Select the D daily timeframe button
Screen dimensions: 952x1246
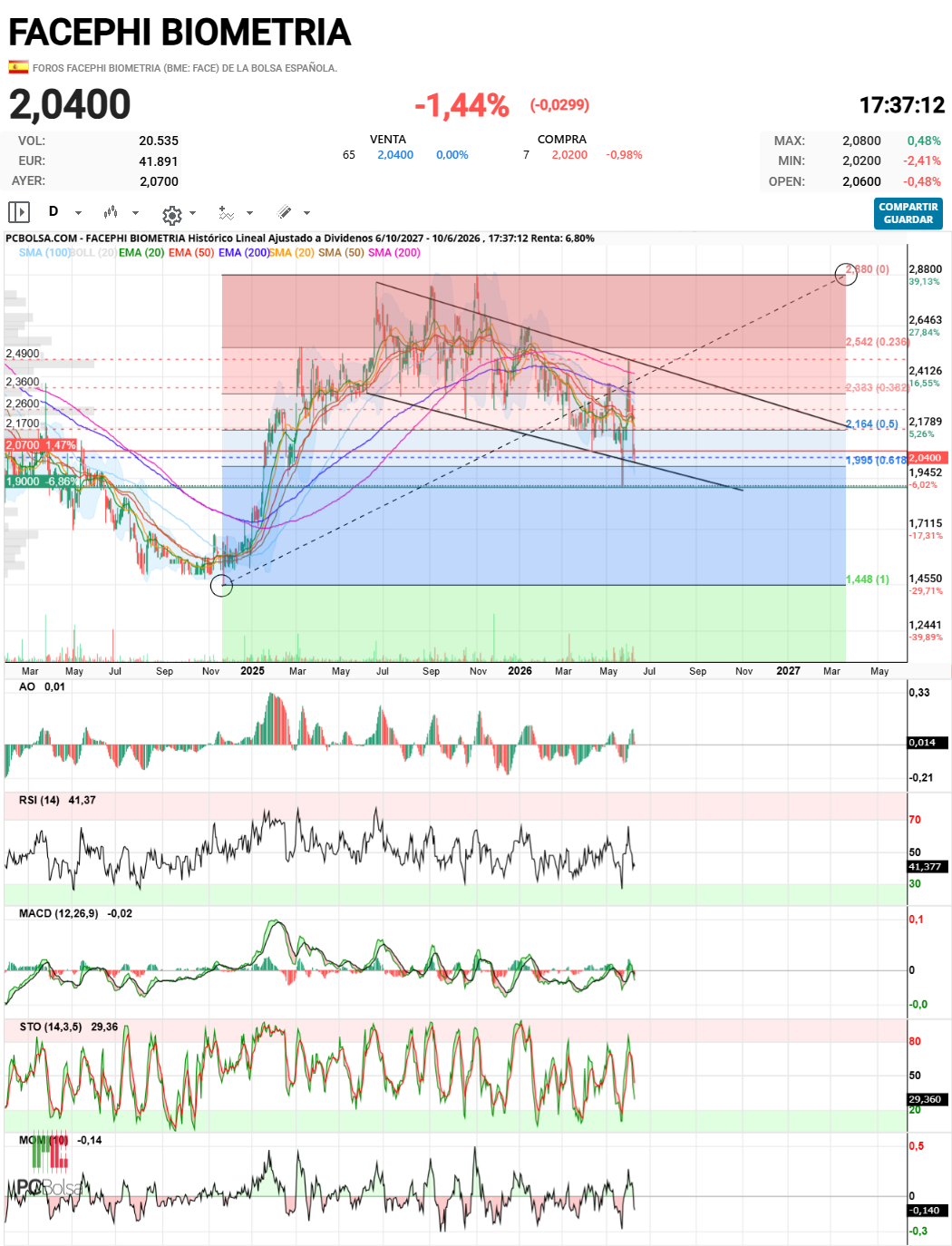point(53,211)
